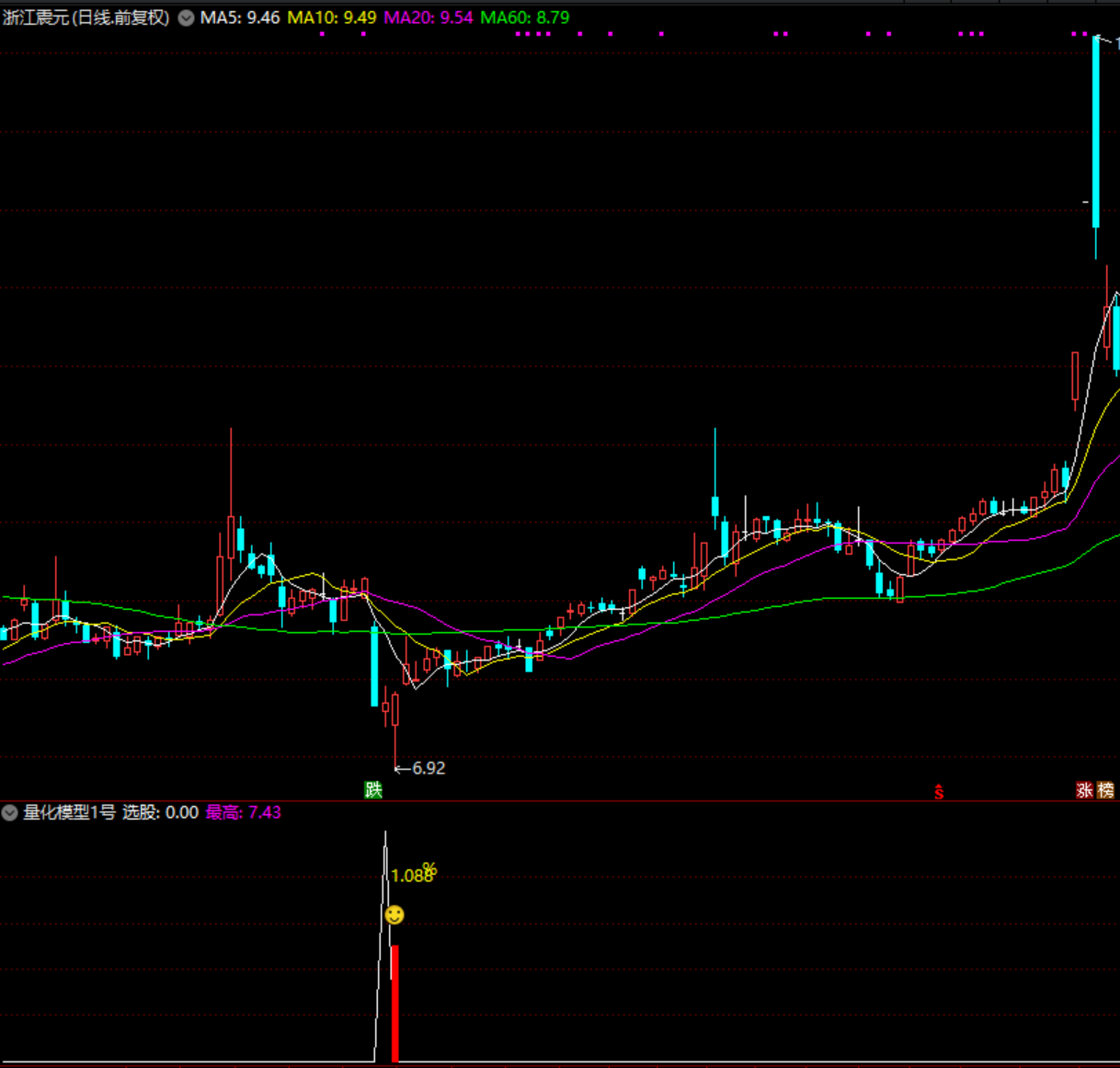This screenshot has height=1068, width=1120.
Task: Click the tall cyan candlestick at far right
Action: 1096,133
